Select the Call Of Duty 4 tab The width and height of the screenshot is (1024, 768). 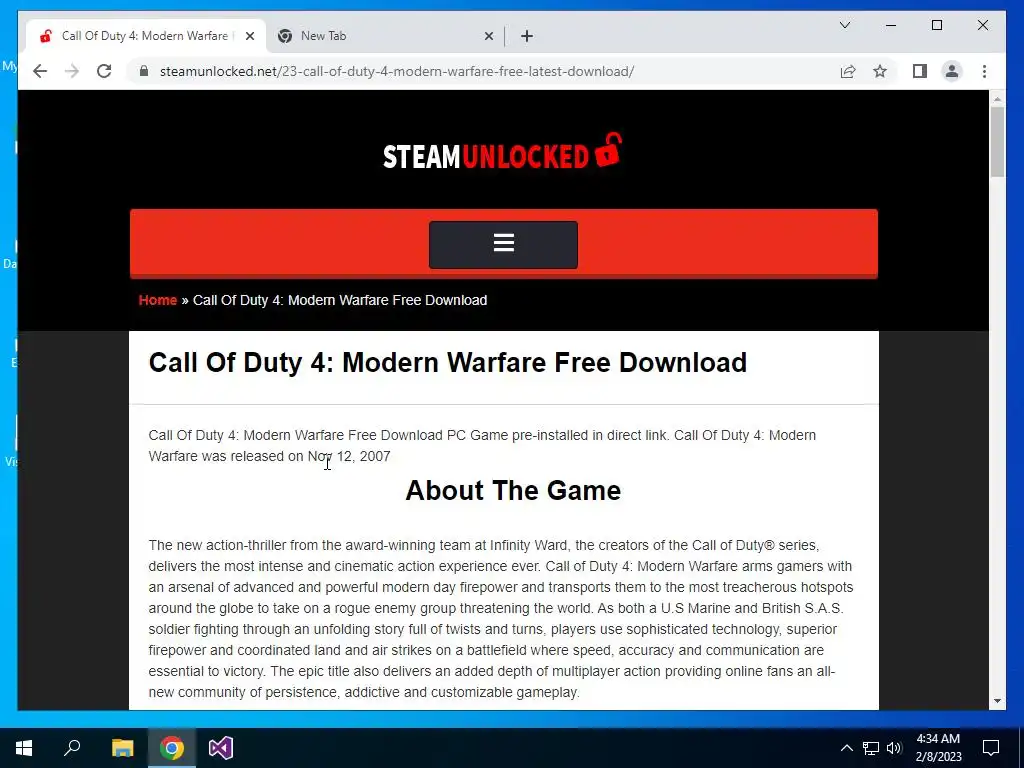coord(145,36)
